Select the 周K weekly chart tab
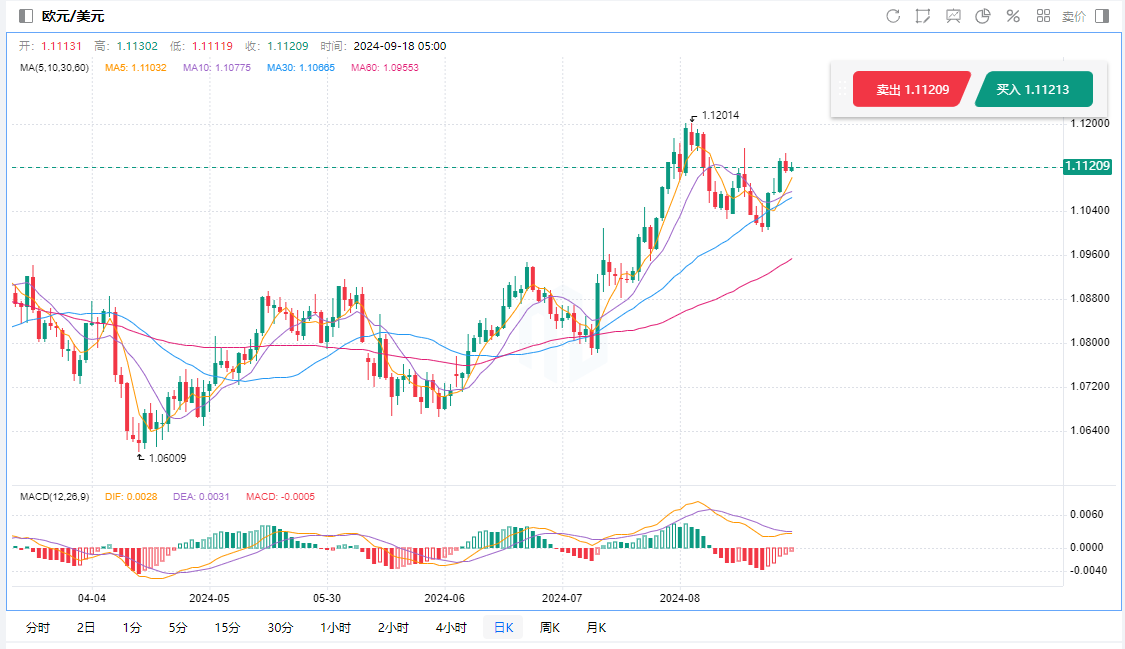1125x649 pixels. [549, 628]
